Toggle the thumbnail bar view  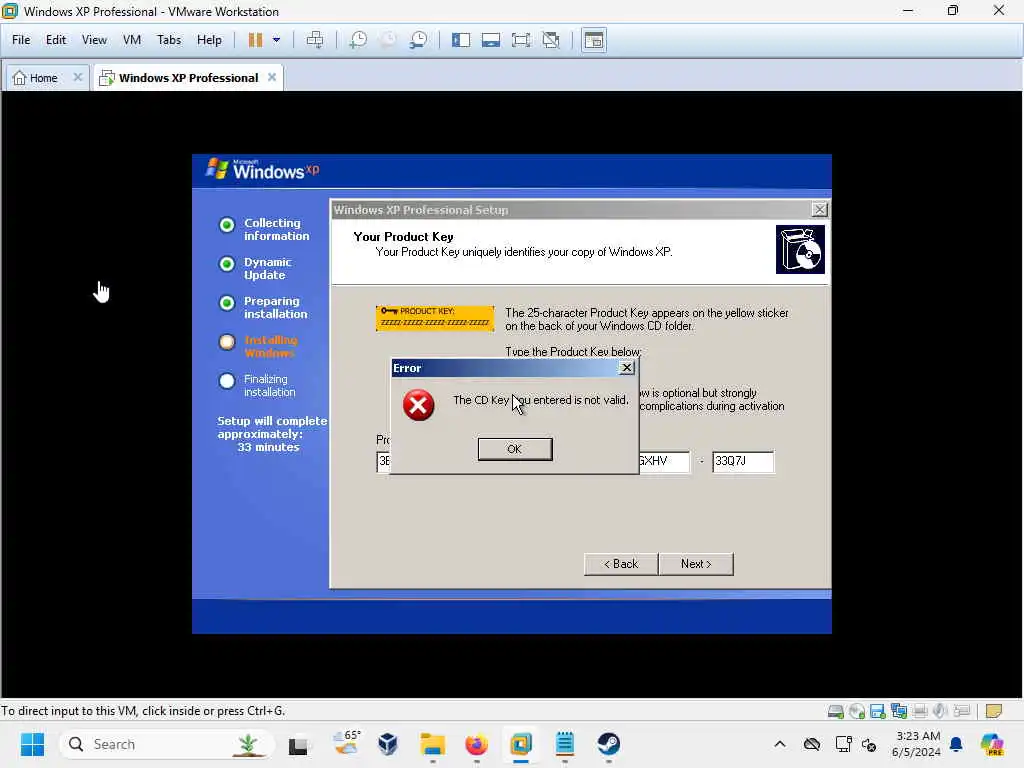click(490, 40)
